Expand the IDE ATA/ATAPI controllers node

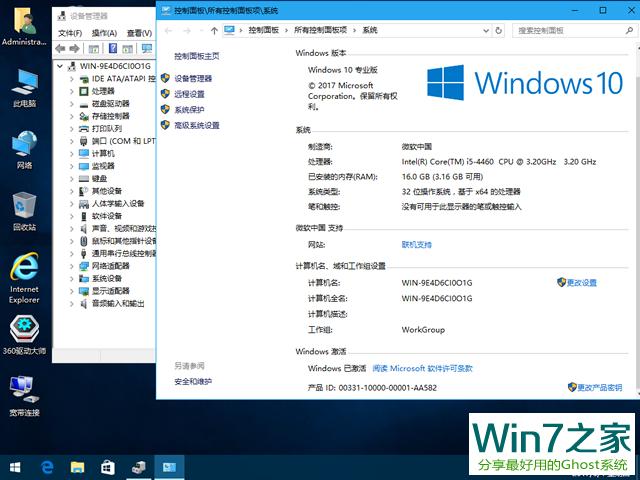[x=71, y=79]
